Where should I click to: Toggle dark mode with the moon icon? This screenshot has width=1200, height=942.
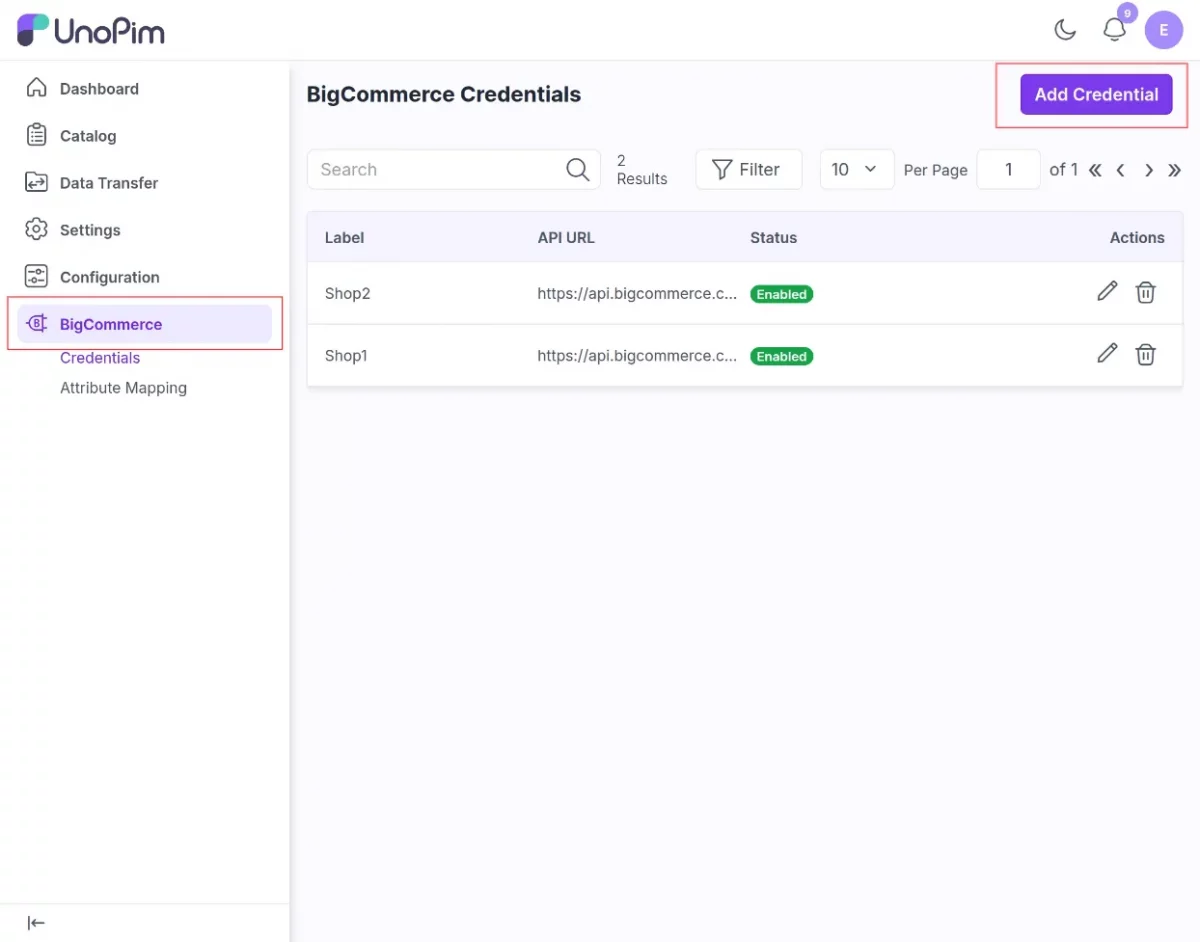1064,29
